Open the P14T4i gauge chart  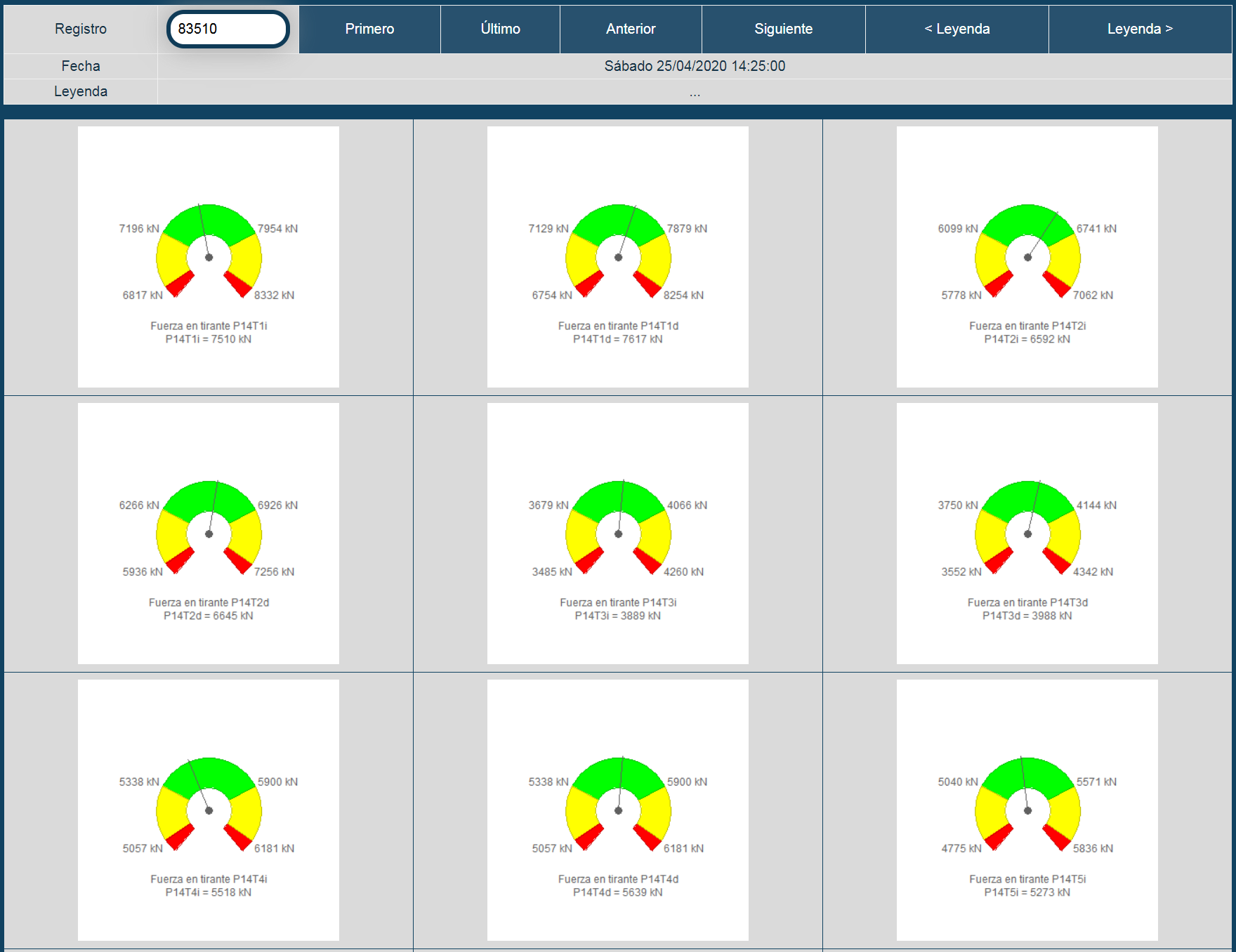[209, 810]
